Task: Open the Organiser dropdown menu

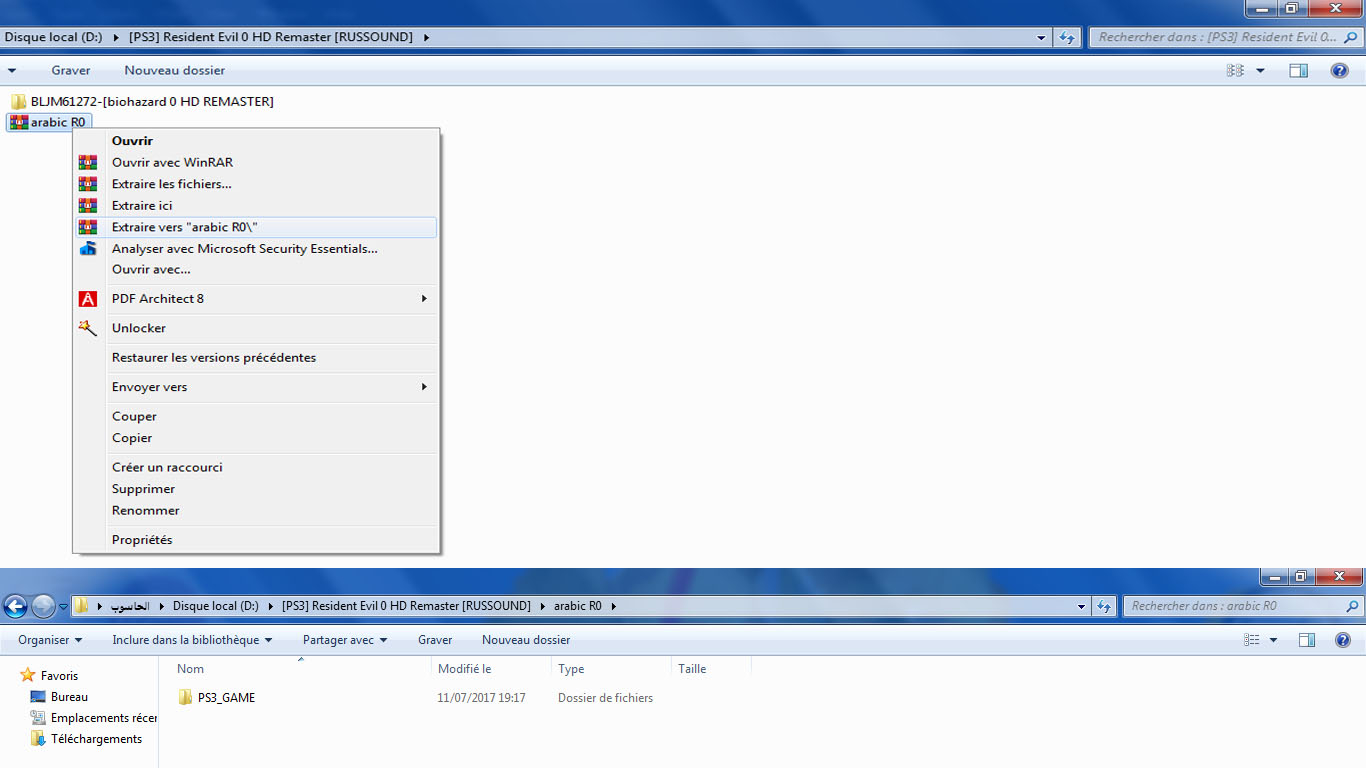Action: pyautogui.click(x=50, y=640)
